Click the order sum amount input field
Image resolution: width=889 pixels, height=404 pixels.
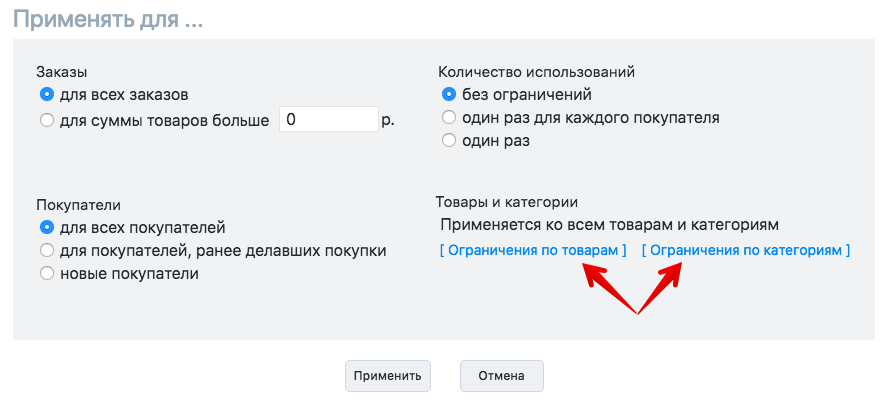[329, 120]
